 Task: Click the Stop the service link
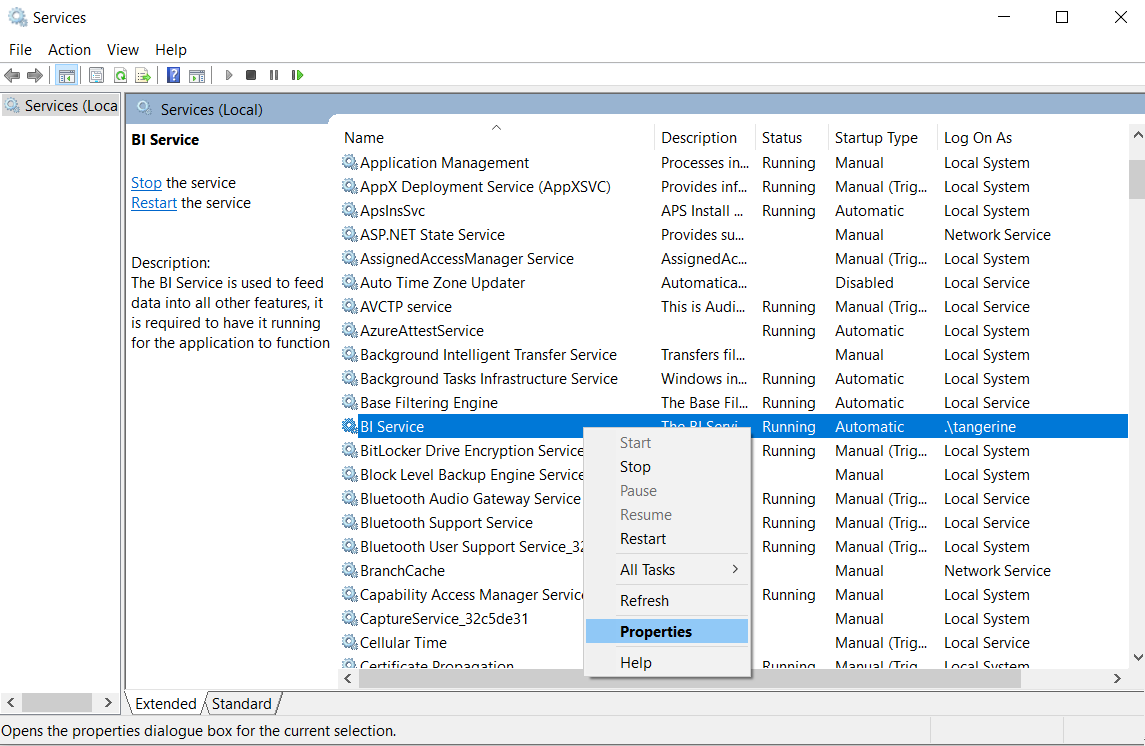pyautogui.click(x=146, y=183)
